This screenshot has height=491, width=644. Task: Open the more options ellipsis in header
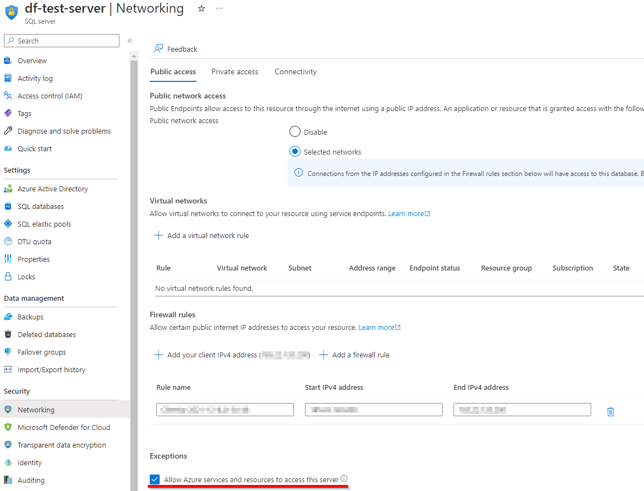(219, 8)
